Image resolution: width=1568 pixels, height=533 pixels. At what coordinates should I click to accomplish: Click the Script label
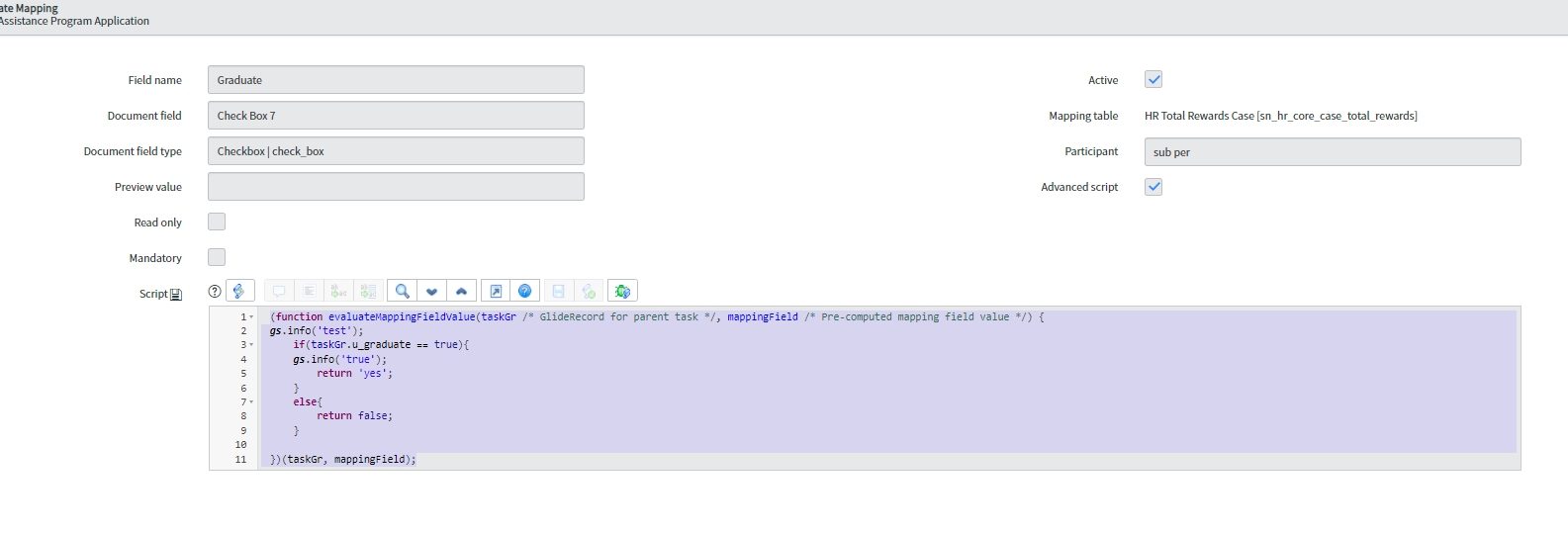click(153, 294)
